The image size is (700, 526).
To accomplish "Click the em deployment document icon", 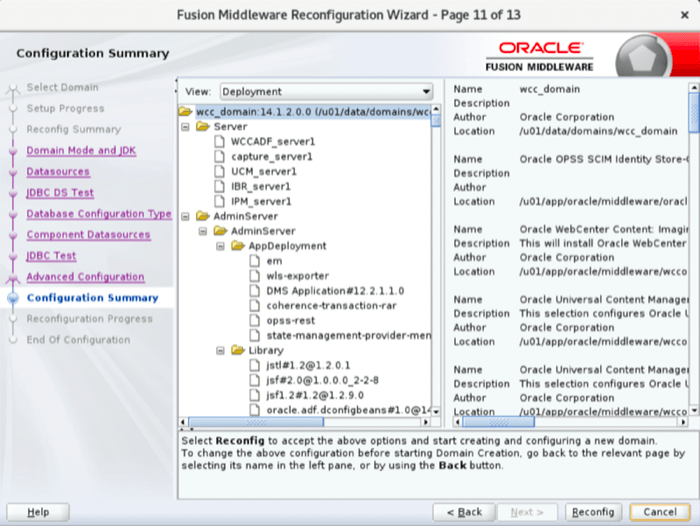I will 254,261.
